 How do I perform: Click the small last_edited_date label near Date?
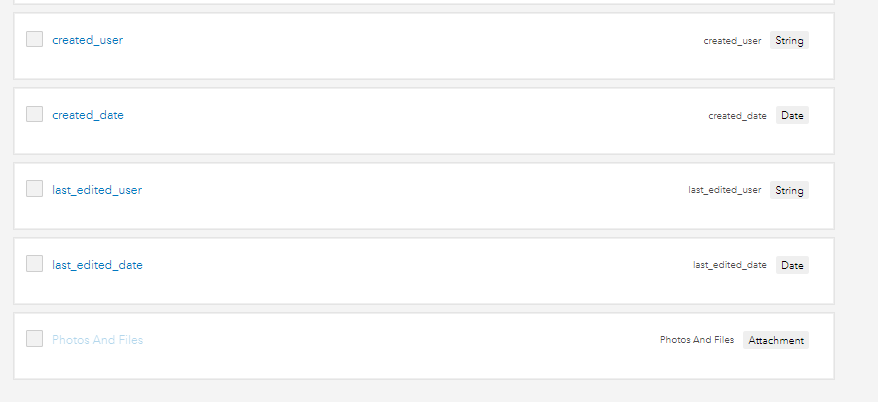[730, 265]
